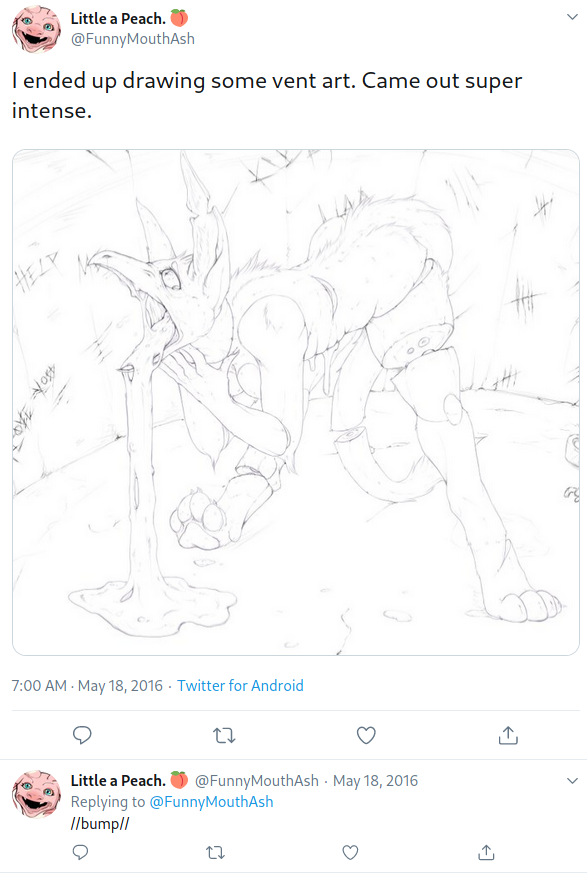Retweet the main vent art tweet
Viewport: 587px width, 876px height.
coord(225,735)
